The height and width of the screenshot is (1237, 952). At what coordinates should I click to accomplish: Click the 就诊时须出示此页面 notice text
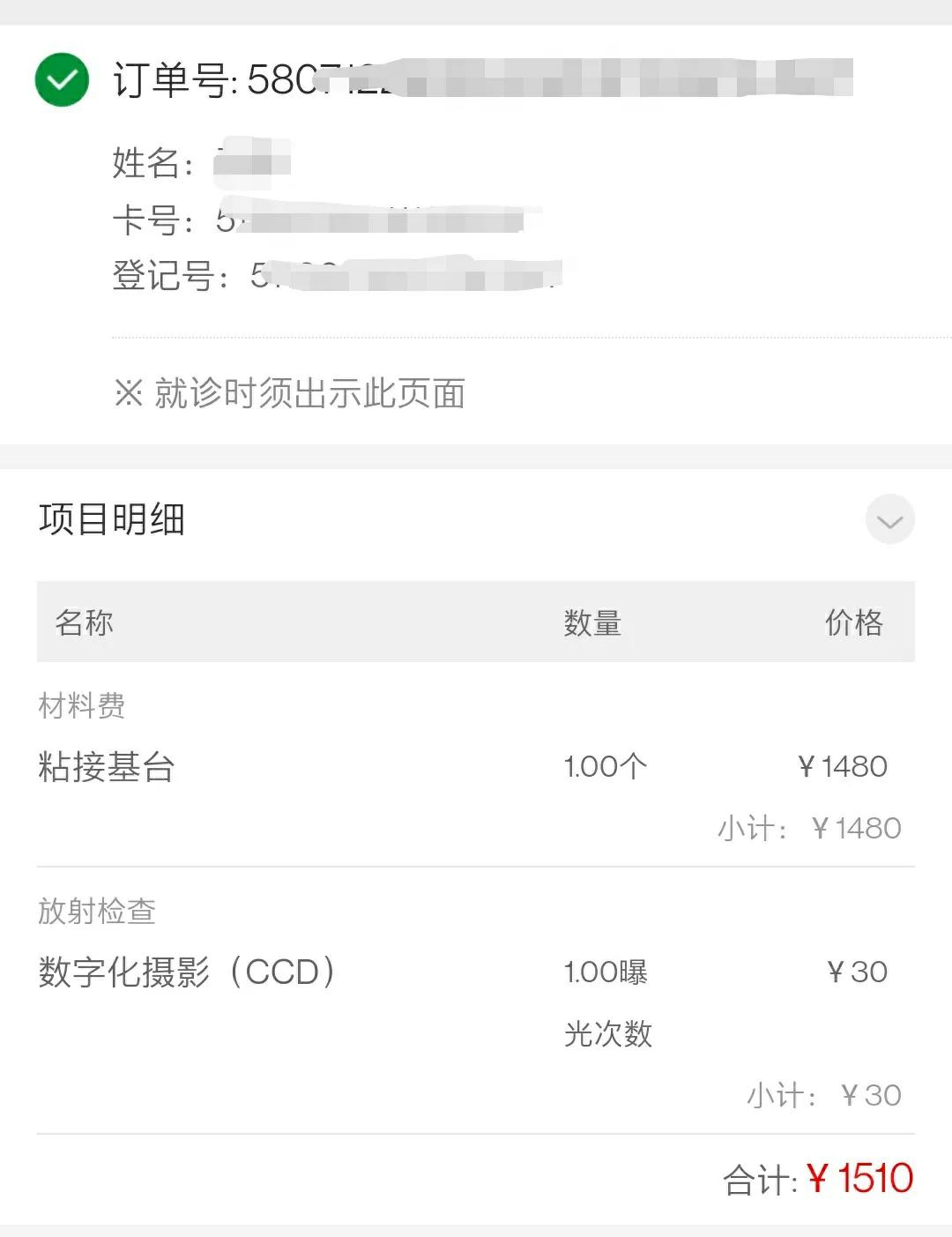tap(289, 393)
